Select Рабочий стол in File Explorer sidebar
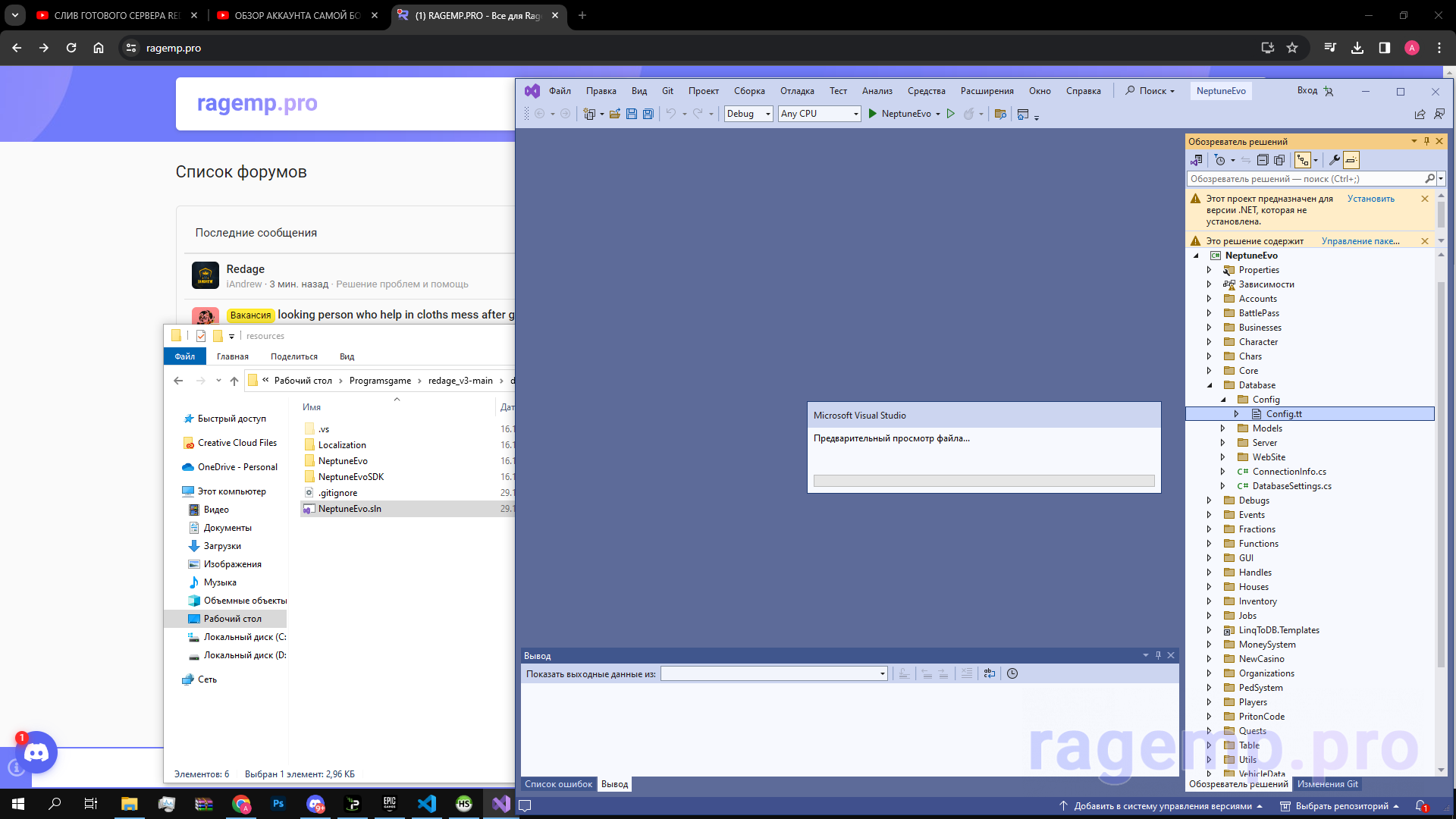Screen dimensions: 1456x819 pos(232,619)
